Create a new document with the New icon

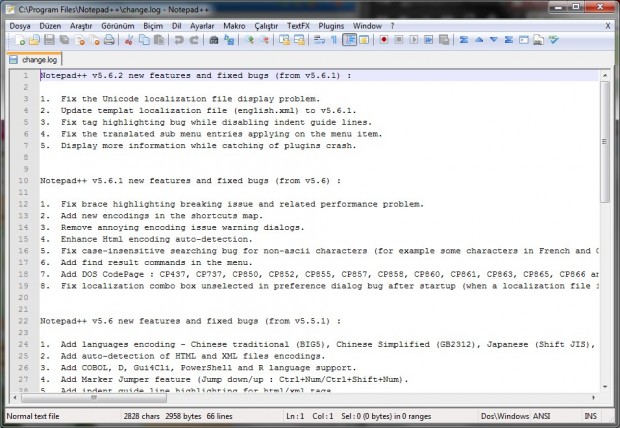[19, 40]
